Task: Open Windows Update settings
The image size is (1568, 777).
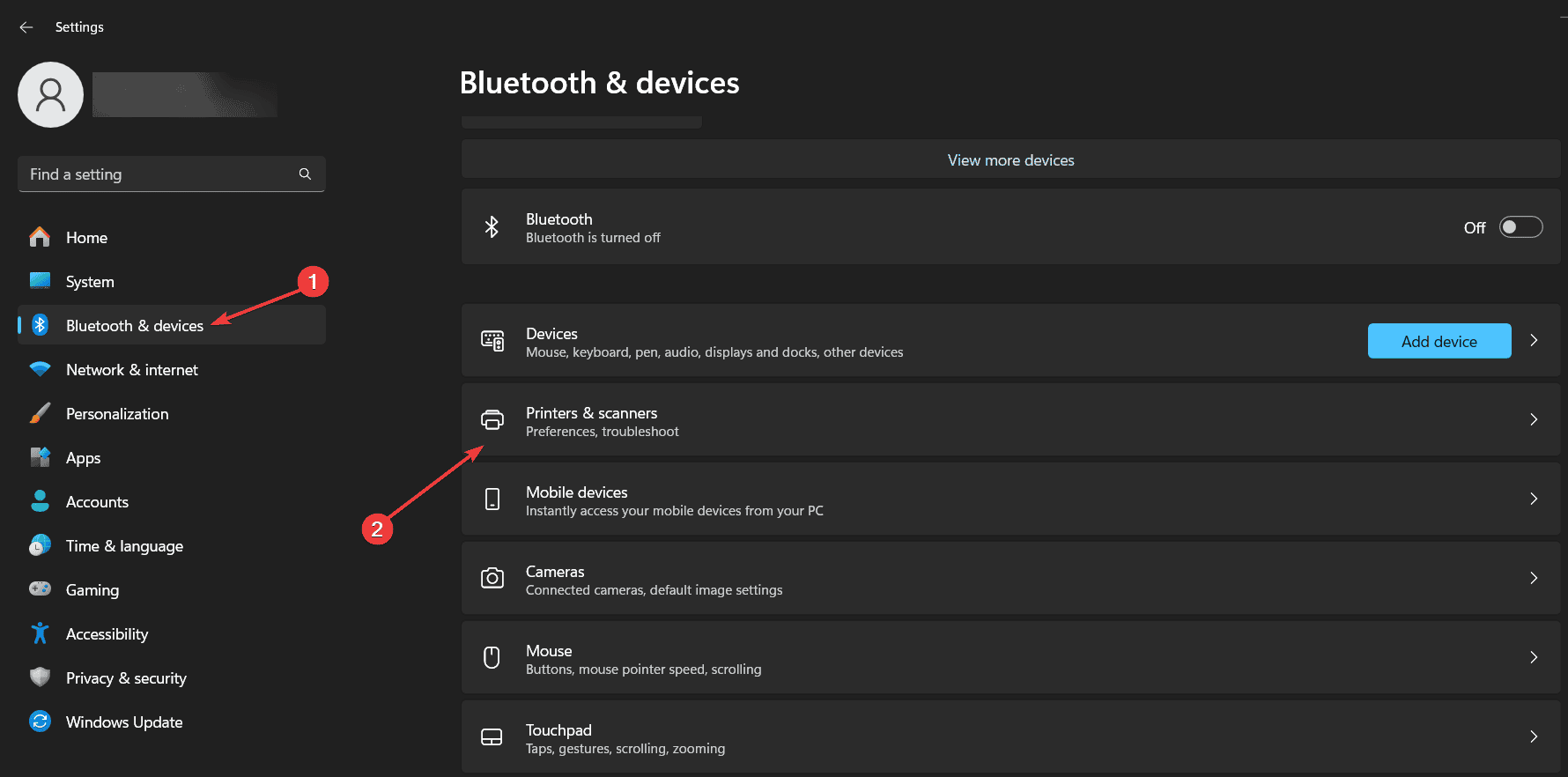Action: 172,721
